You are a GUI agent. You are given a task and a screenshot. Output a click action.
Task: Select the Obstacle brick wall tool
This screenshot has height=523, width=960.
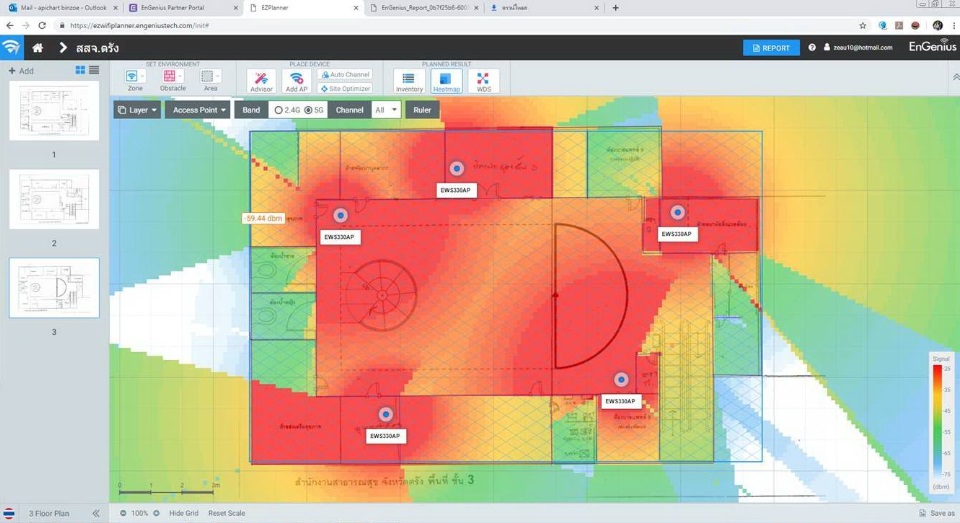click(169, 77)
